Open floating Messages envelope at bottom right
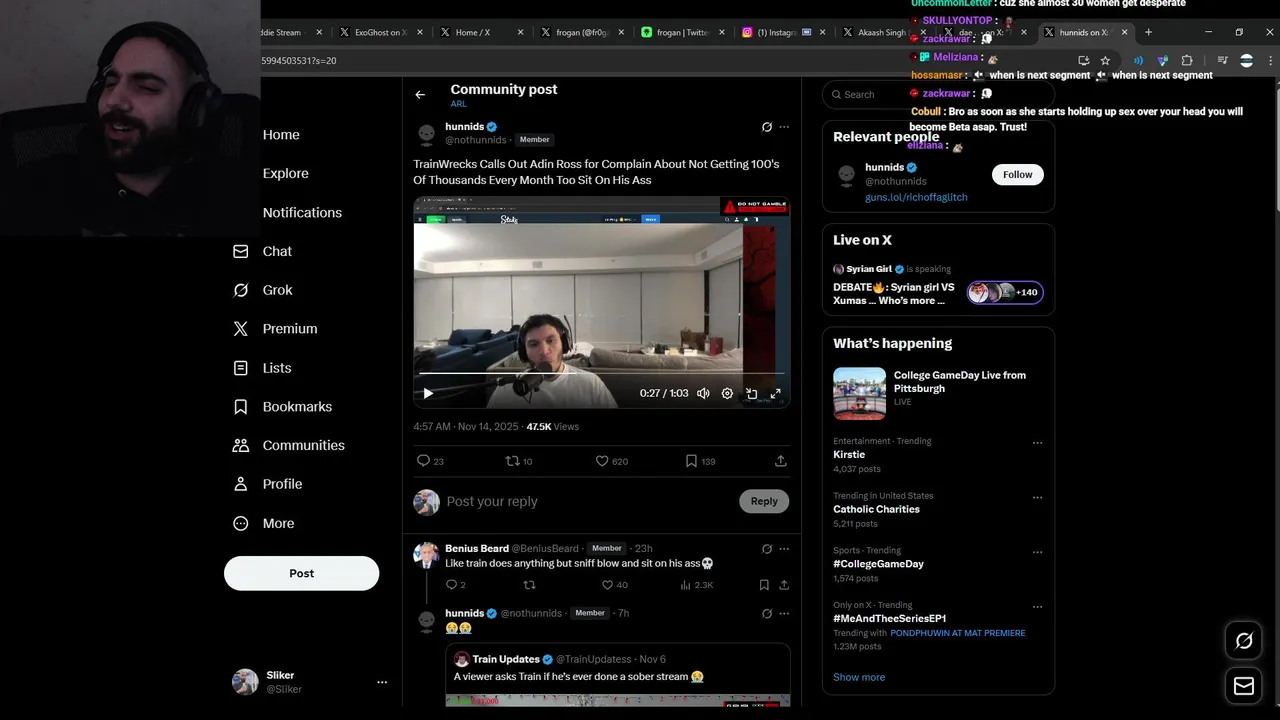 (1244, 686)
